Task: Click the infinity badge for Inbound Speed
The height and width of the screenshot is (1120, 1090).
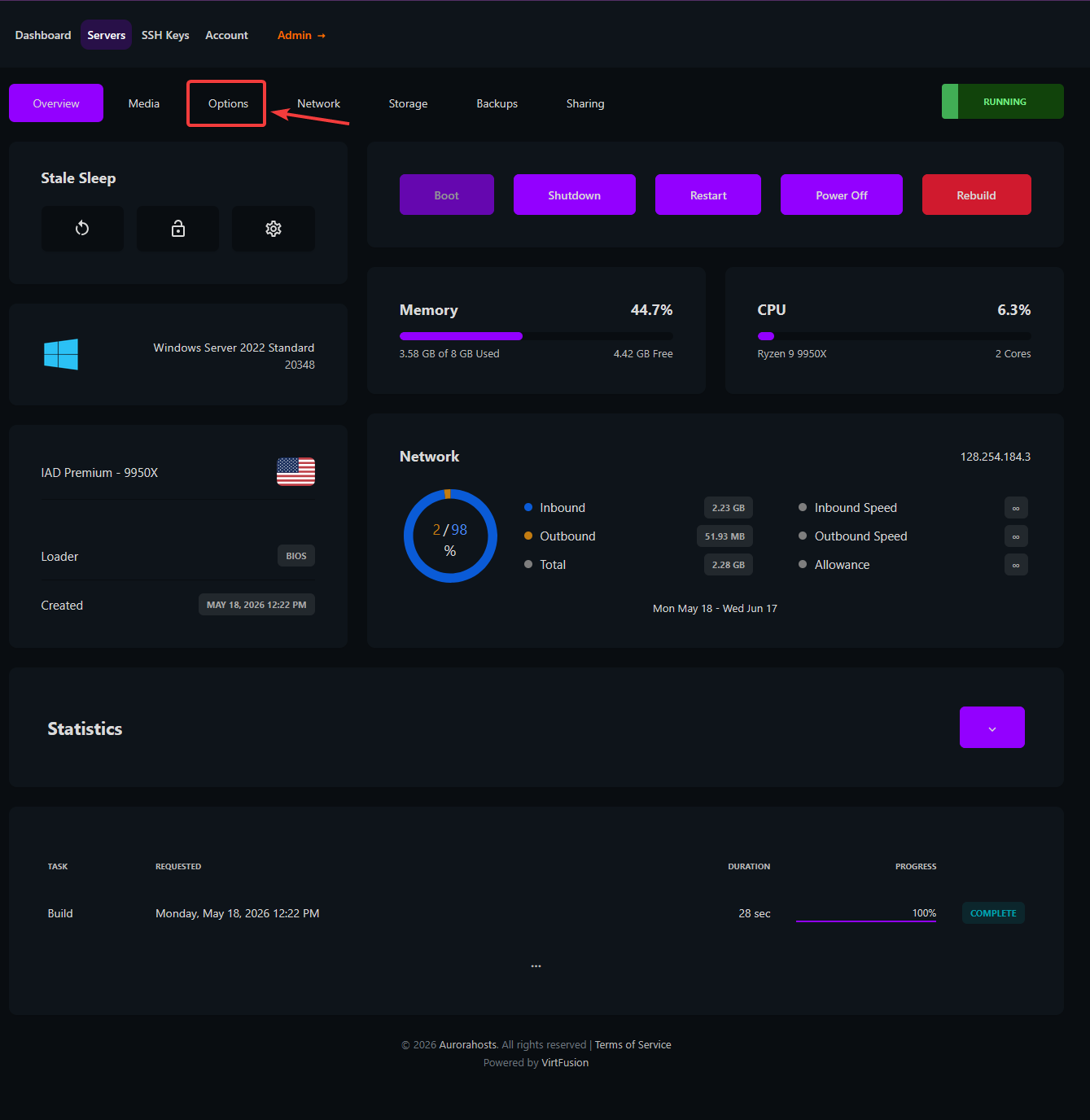Action: 1016,508
